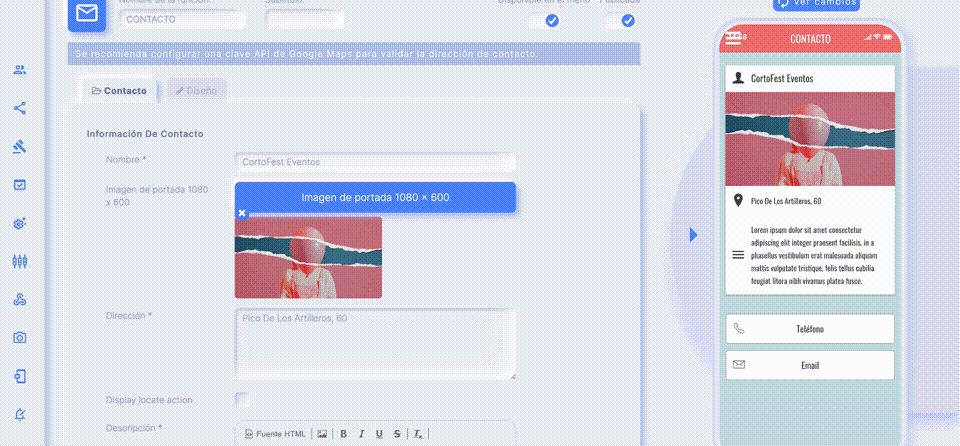Switch to the Contacto tab

pos(119,91)
